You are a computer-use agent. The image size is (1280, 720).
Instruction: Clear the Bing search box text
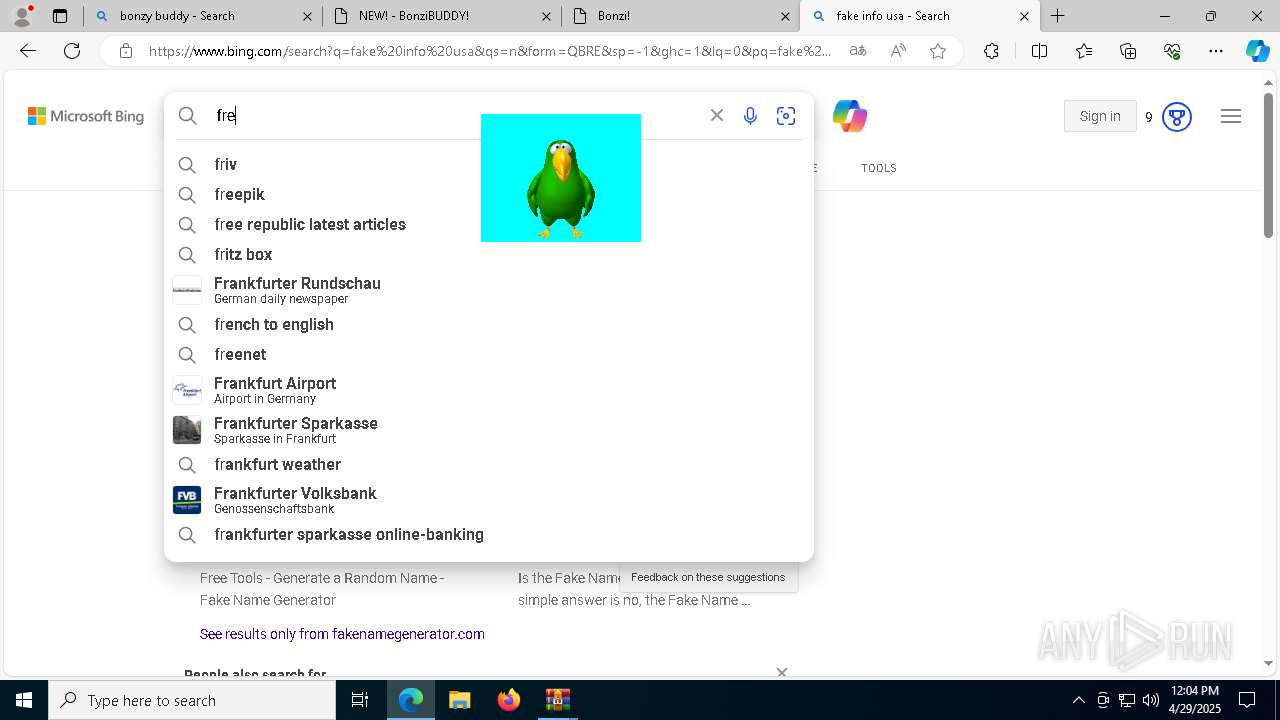point(717,115)
